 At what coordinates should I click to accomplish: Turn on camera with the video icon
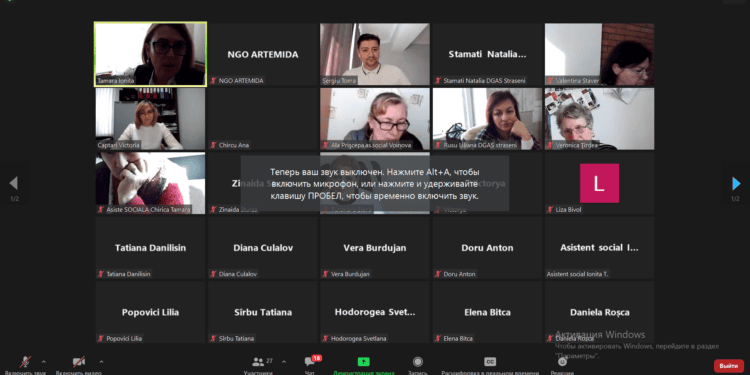(x=79, y=362)
